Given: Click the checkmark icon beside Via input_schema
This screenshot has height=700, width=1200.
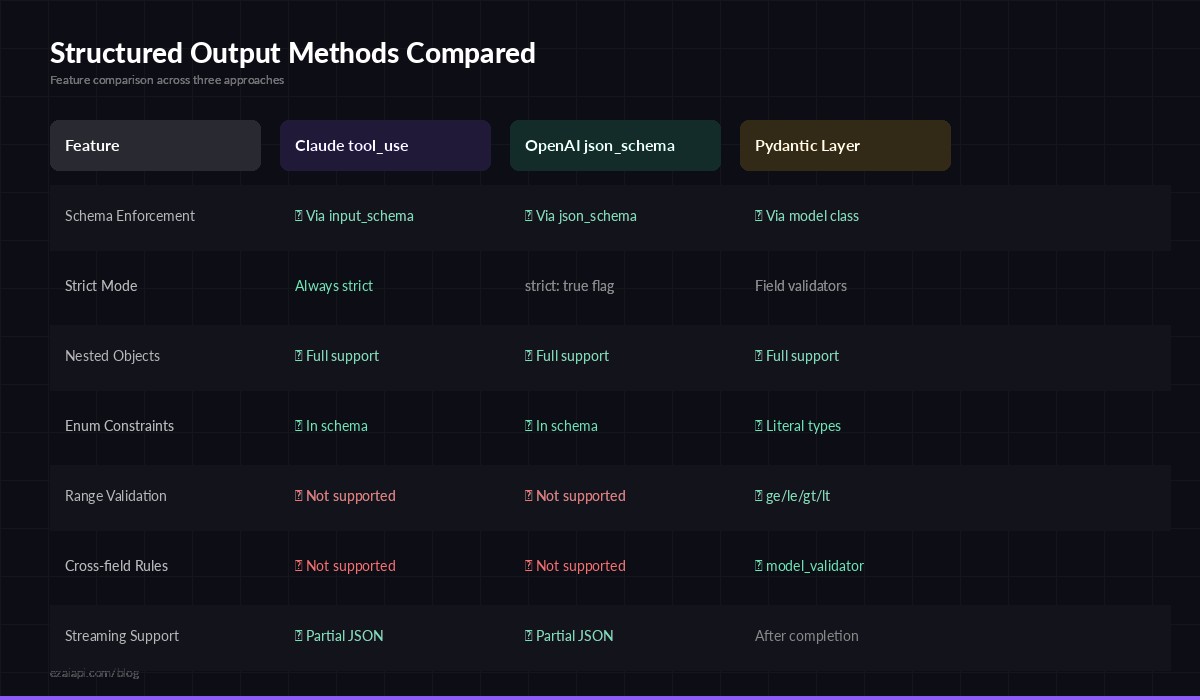Looking at the screenshot, I should point(298,216).
